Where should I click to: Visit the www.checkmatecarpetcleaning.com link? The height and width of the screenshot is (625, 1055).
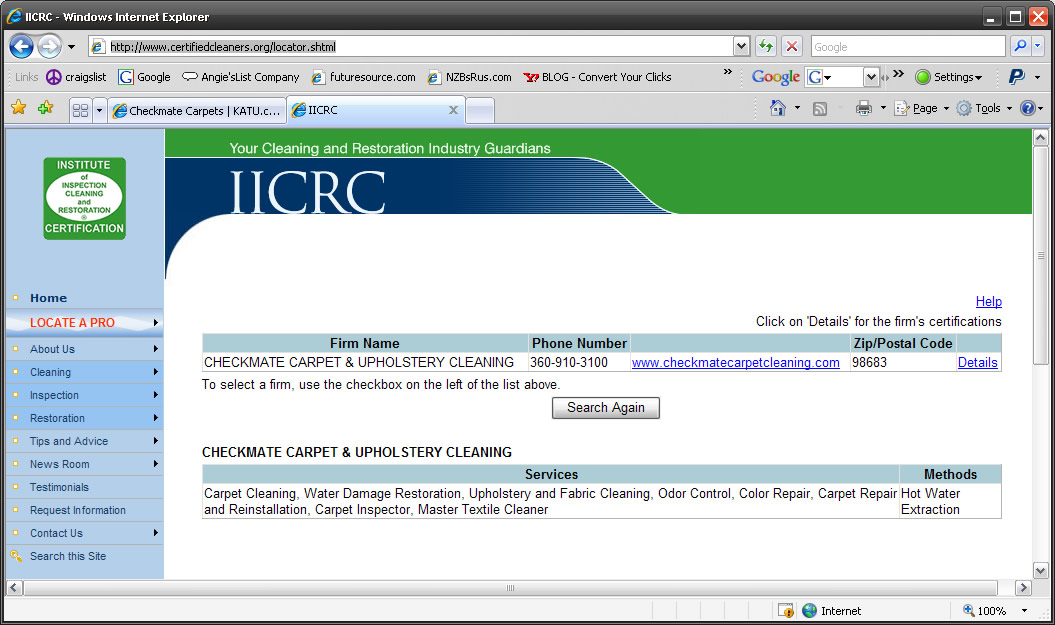tap(735, 363)
